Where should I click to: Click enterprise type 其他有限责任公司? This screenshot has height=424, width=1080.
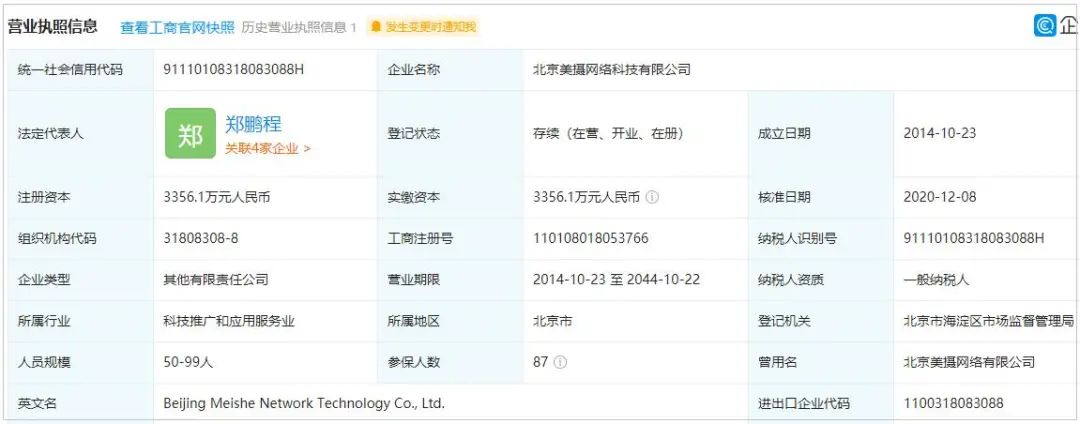click(216, 280)
